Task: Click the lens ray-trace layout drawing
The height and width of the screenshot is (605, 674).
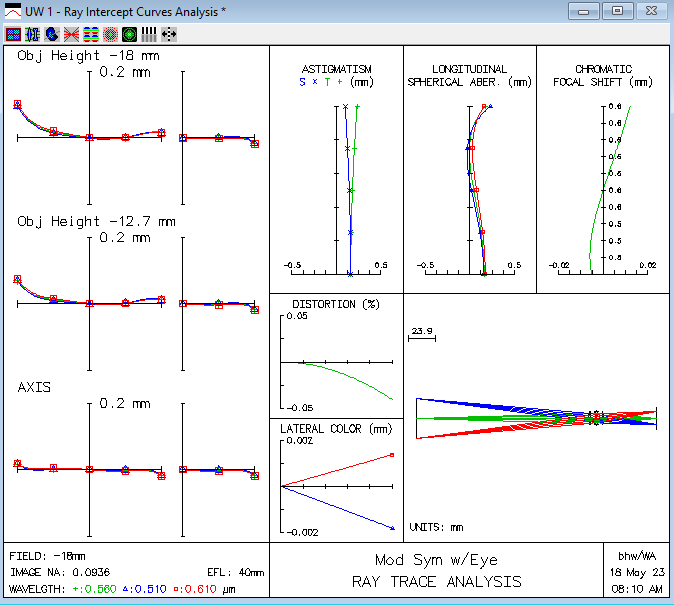Action: tap(536, 418)
